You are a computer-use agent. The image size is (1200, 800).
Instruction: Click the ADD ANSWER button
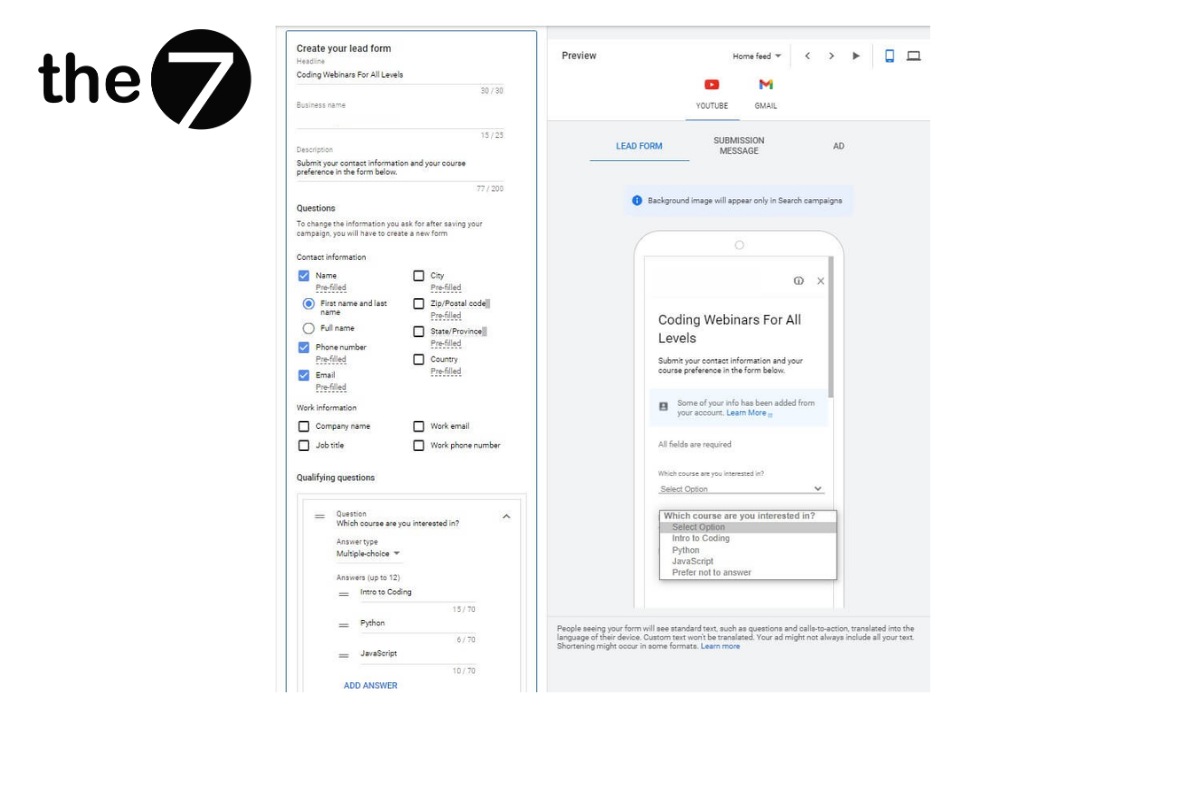[370, 686]
